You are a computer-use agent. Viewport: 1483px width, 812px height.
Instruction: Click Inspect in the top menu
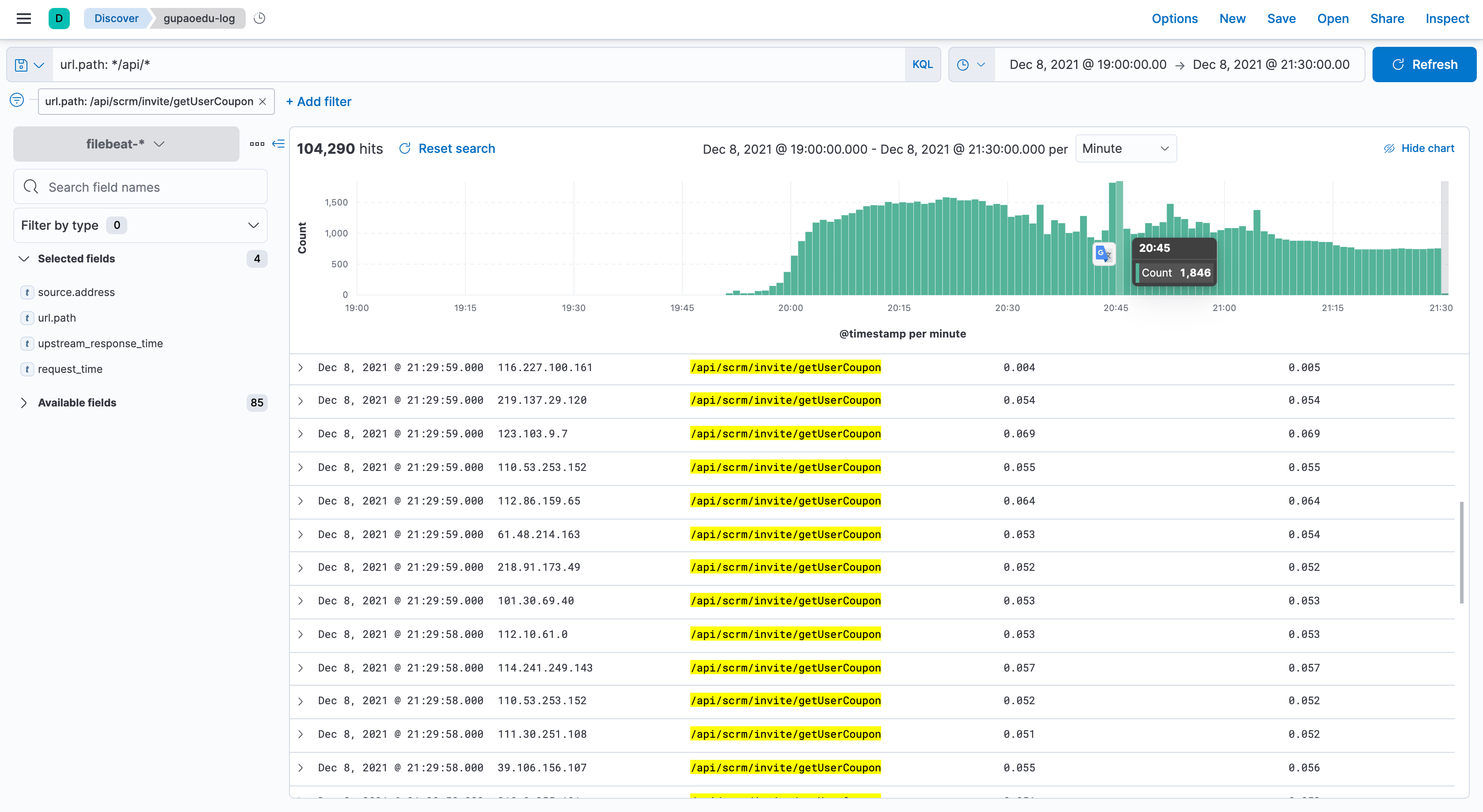(1447, 19)
